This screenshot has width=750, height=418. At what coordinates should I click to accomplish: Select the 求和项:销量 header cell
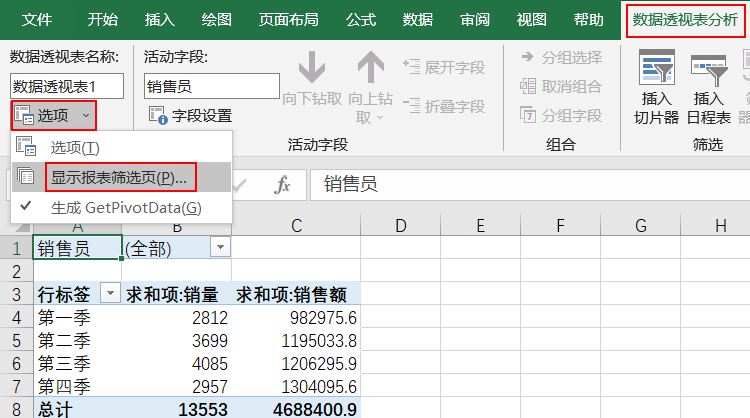(x=176, y=294)
